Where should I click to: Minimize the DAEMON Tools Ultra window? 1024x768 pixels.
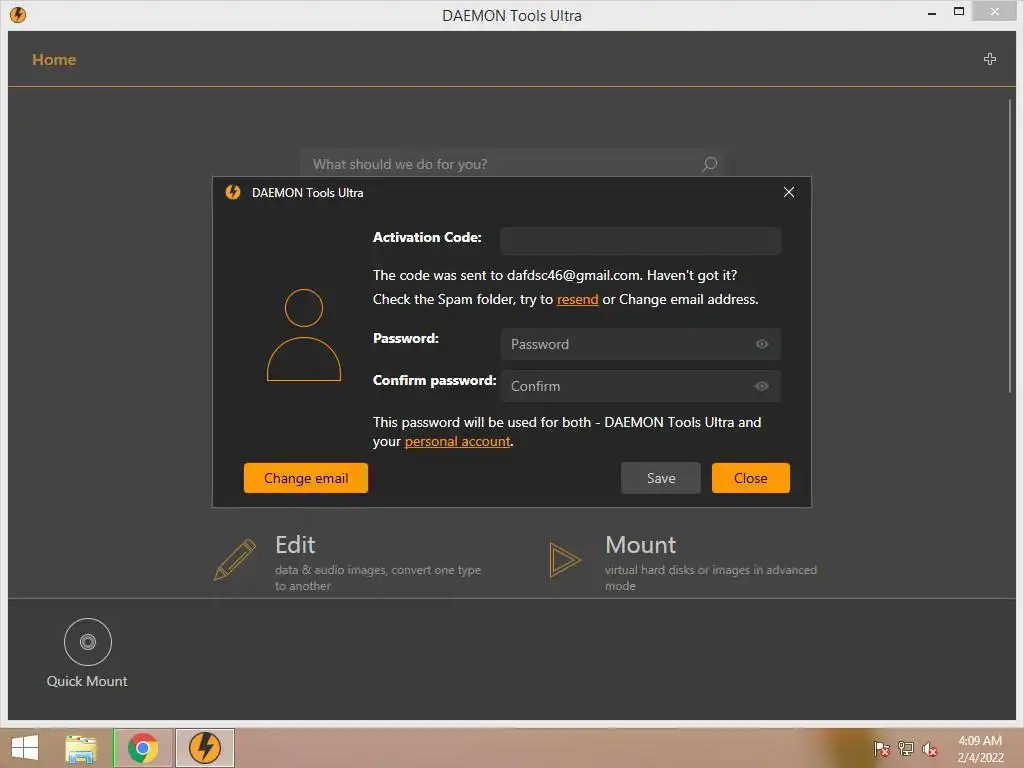click(932, 13)
